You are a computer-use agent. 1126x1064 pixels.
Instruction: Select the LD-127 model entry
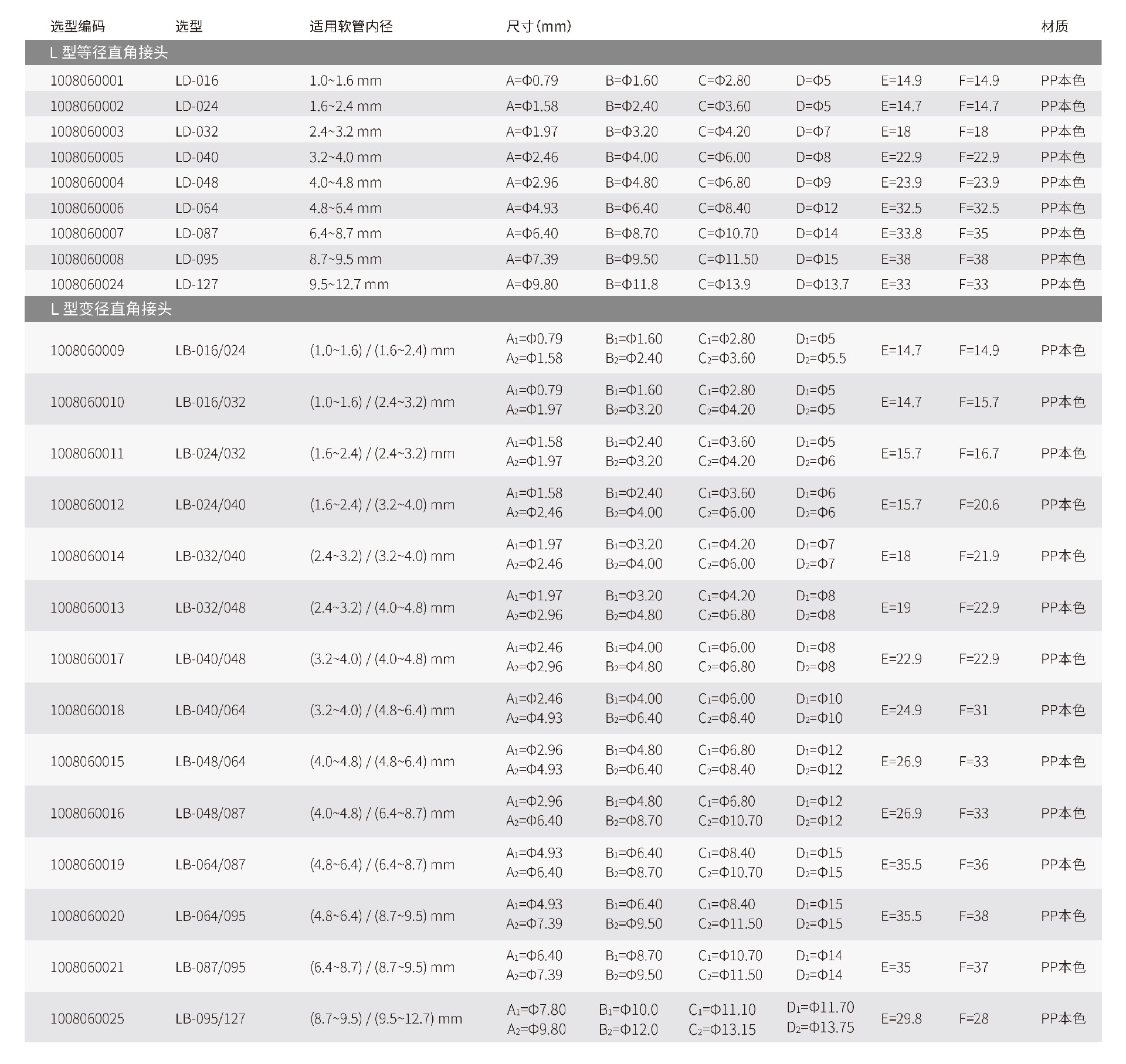(196, 284)
